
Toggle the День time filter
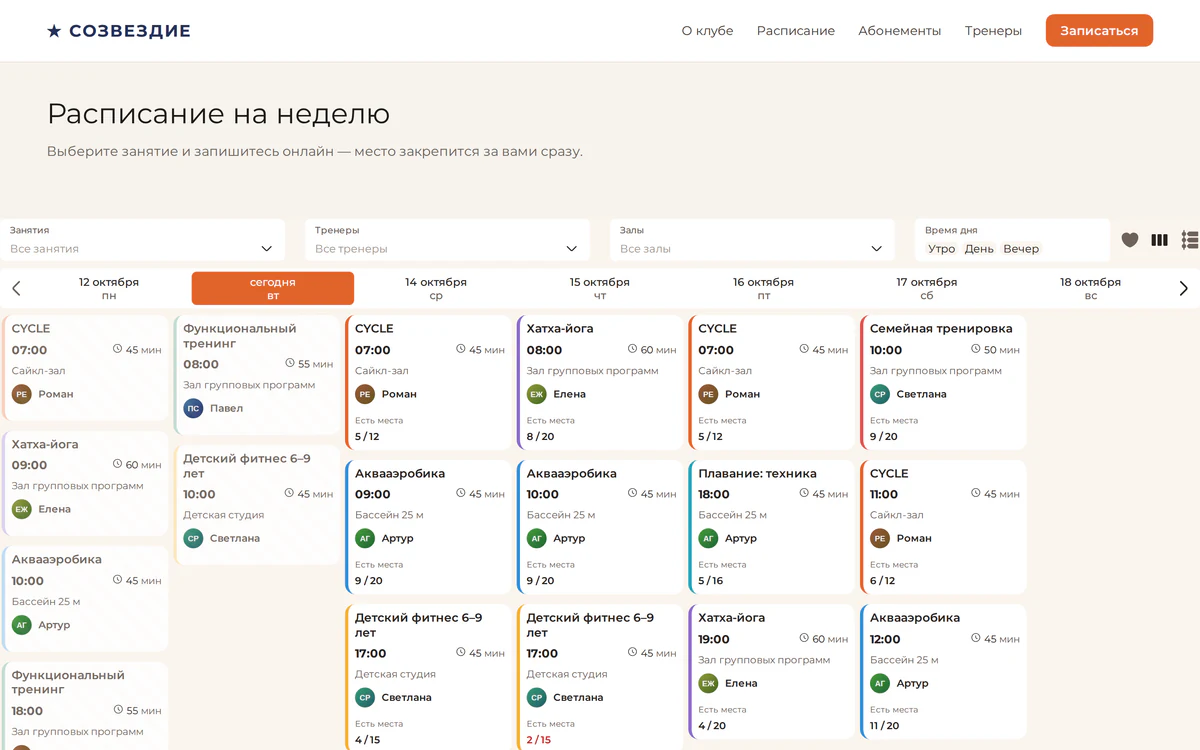[x=979, y=249]
